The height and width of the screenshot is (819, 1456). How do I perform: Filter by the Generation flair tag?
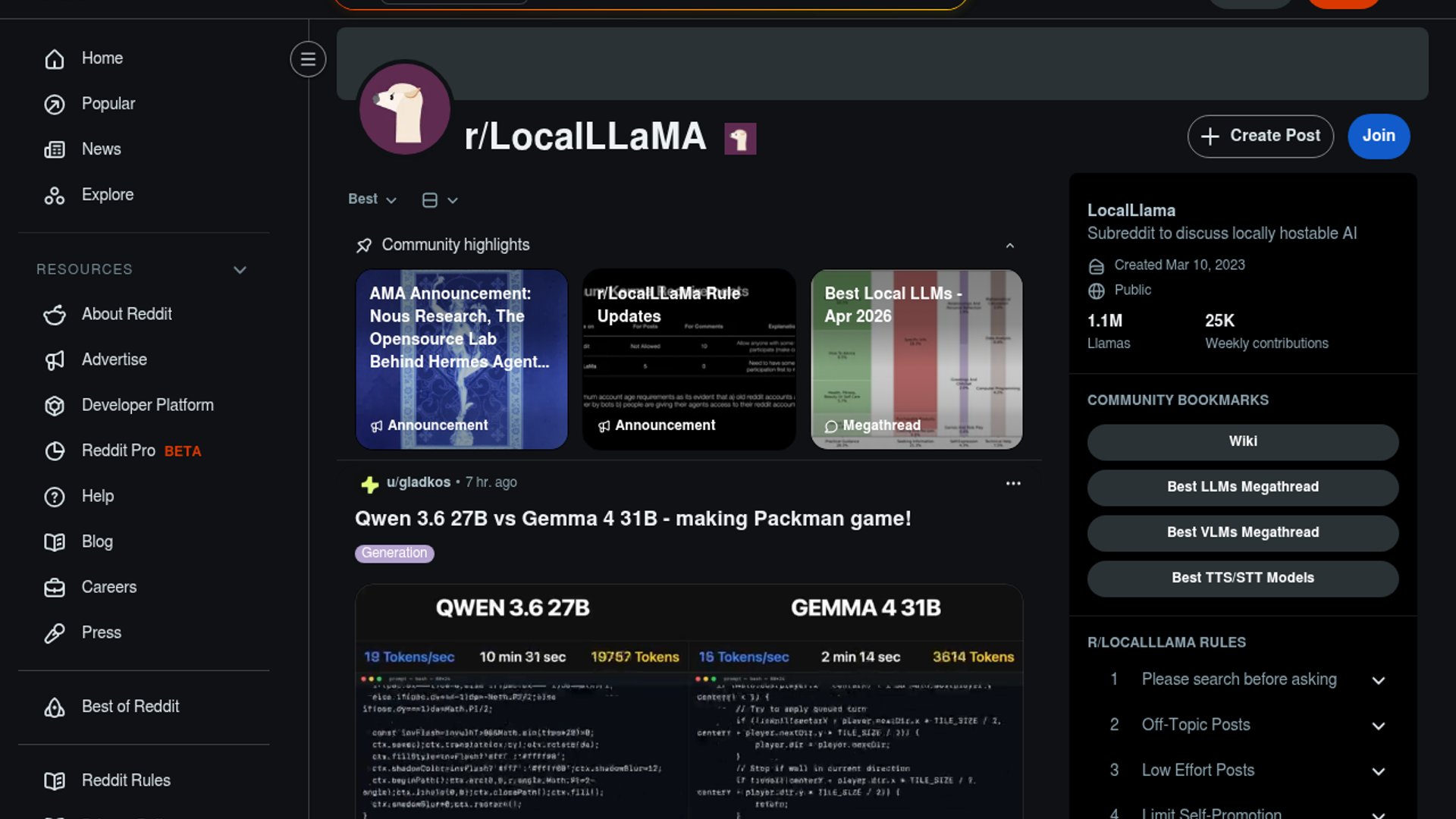click(x=394, y=554)
